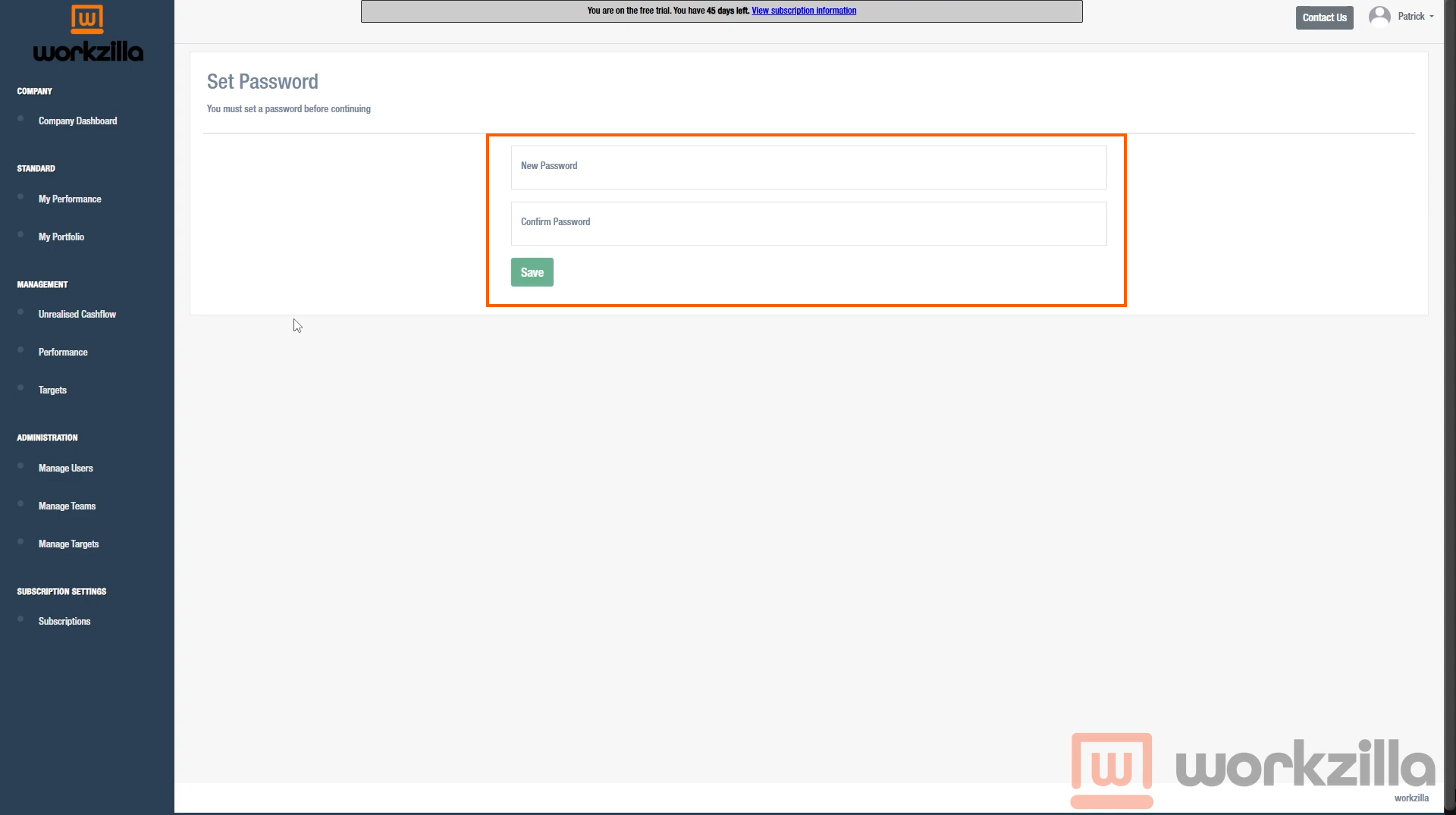Select Manage Teams in sidebar
The height and width of the screenshot is (815, 1456).
[67, 506]
